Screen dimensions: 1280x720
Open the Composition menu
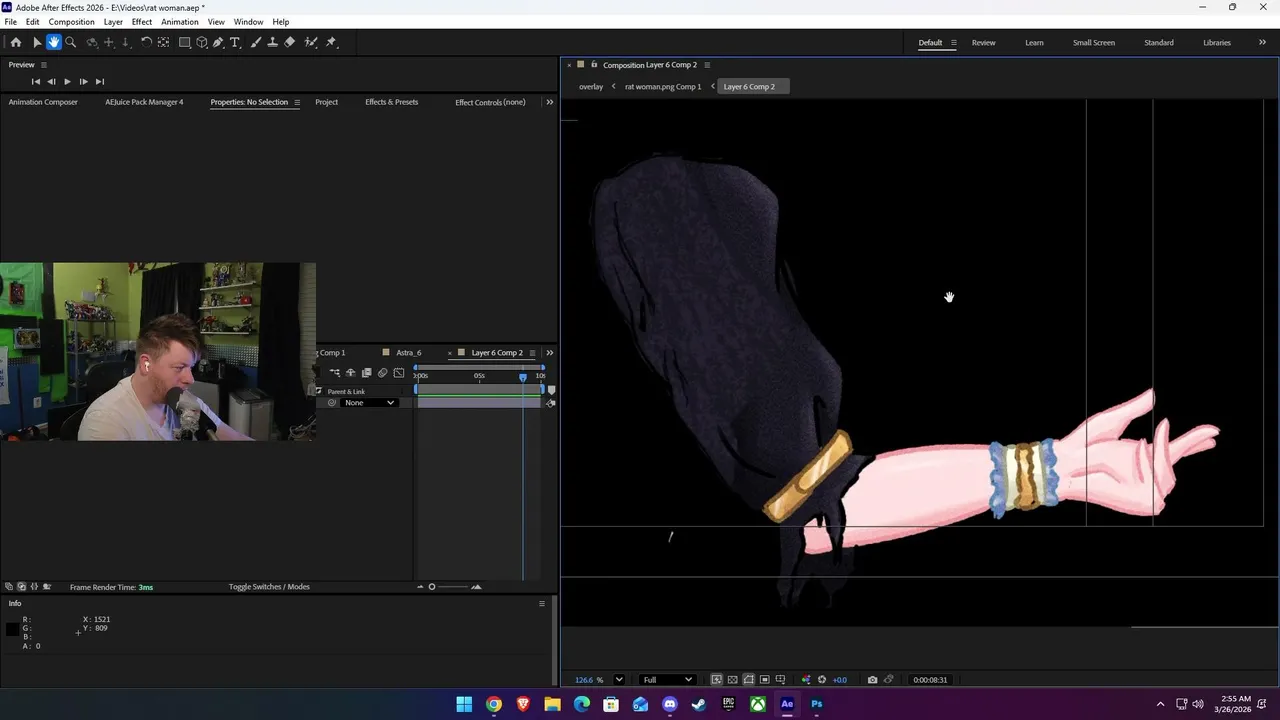pos(72,22)
